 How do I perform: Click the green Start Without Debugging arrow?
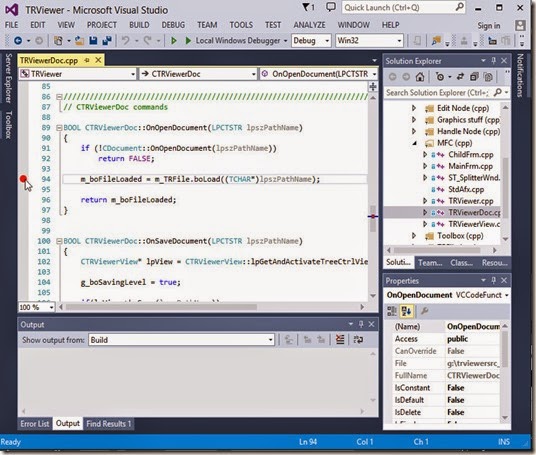pyautogui.click(x=174, y=41)
